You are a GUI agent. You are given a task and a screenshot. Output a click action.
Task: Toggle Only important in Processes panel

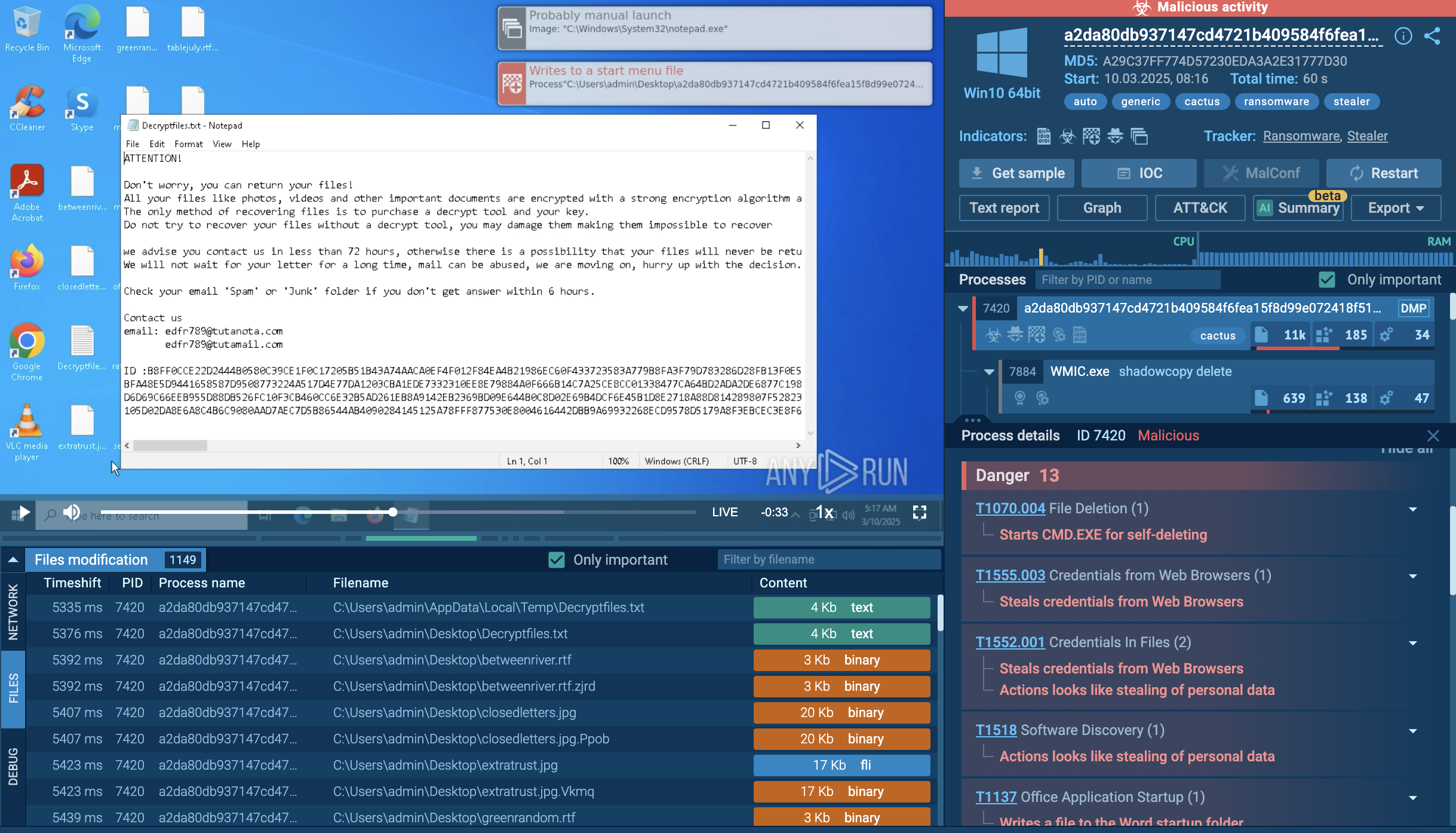1327,280
